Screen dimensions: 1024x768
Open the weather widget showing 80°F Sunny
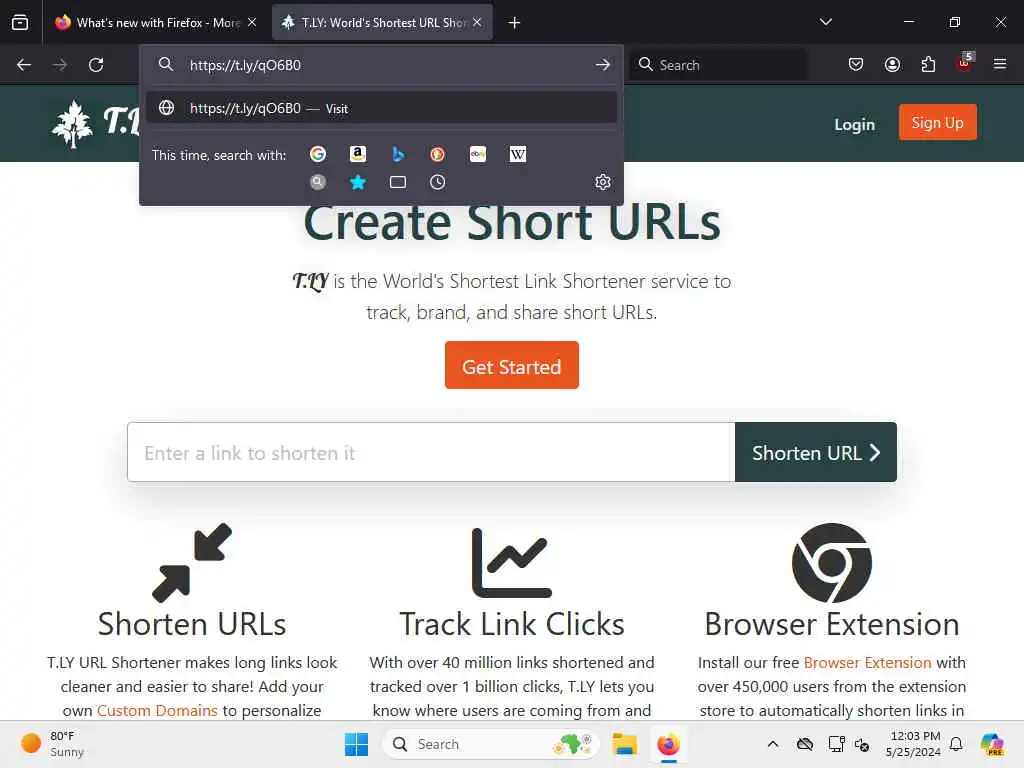[x=52, y=744]
